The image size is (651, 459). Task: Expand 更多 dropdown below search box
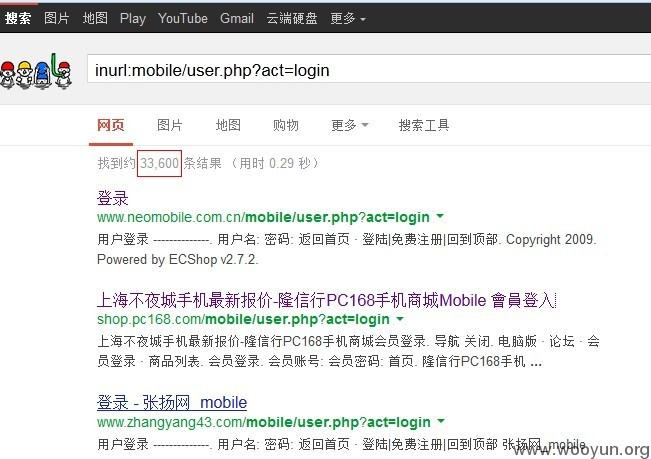click(350, 125)
